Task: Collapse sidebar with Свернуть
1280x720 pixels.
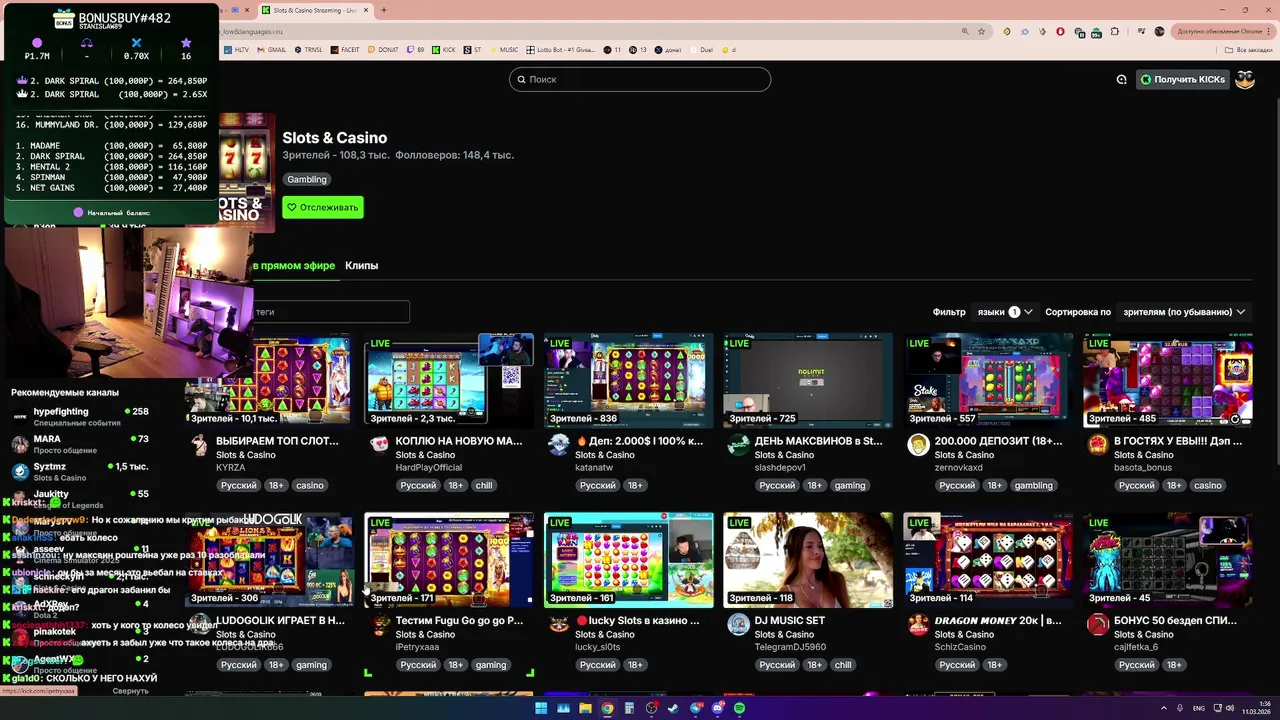Action: tap(130, 691)
